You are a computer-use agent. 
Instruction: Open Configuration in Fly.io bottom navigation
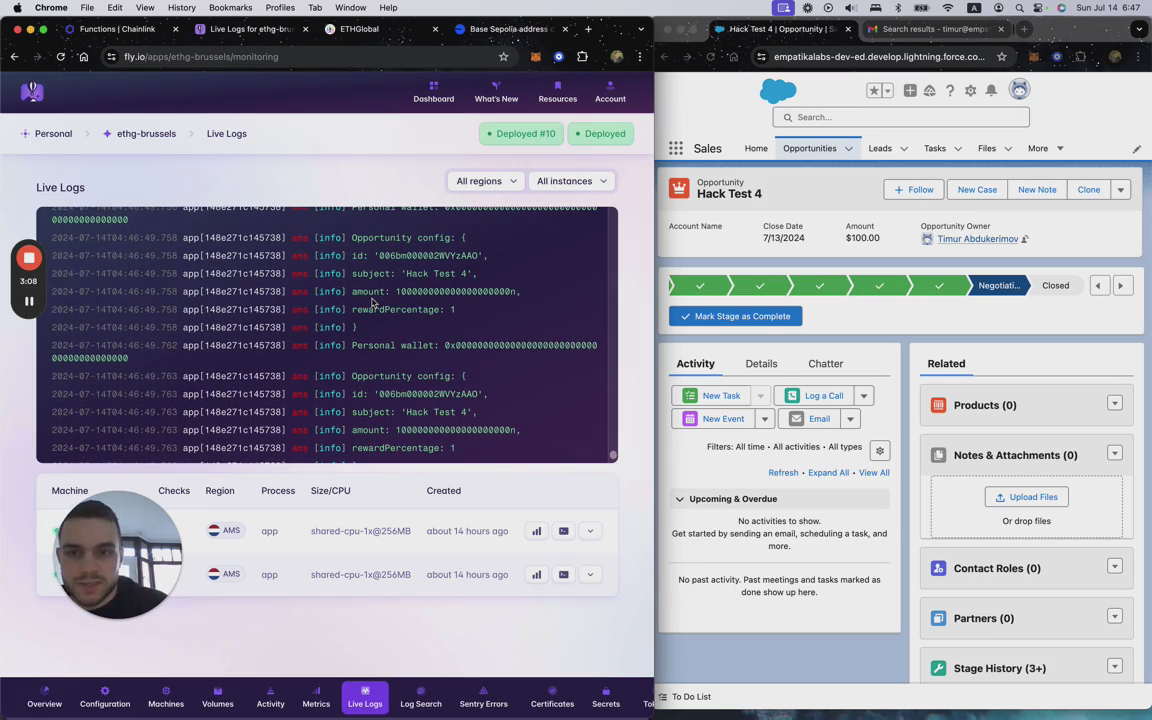(x=105, y=697)
